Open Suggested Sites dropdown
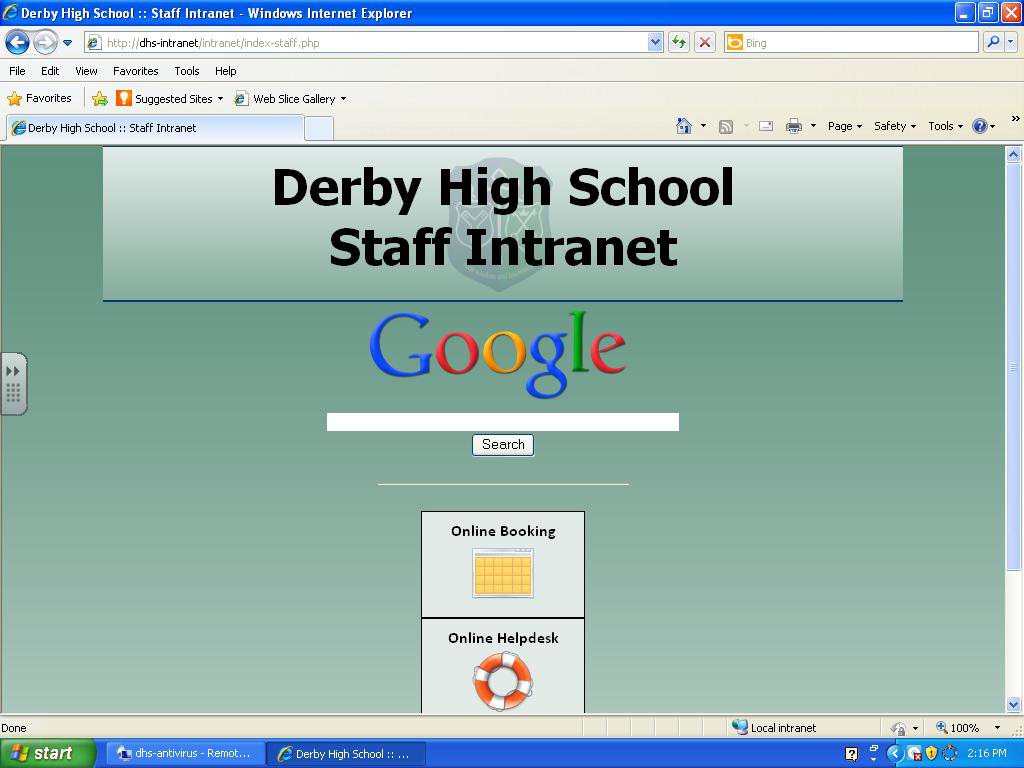The height and width of the screenshot is (768, 1024). coord(170,99)
